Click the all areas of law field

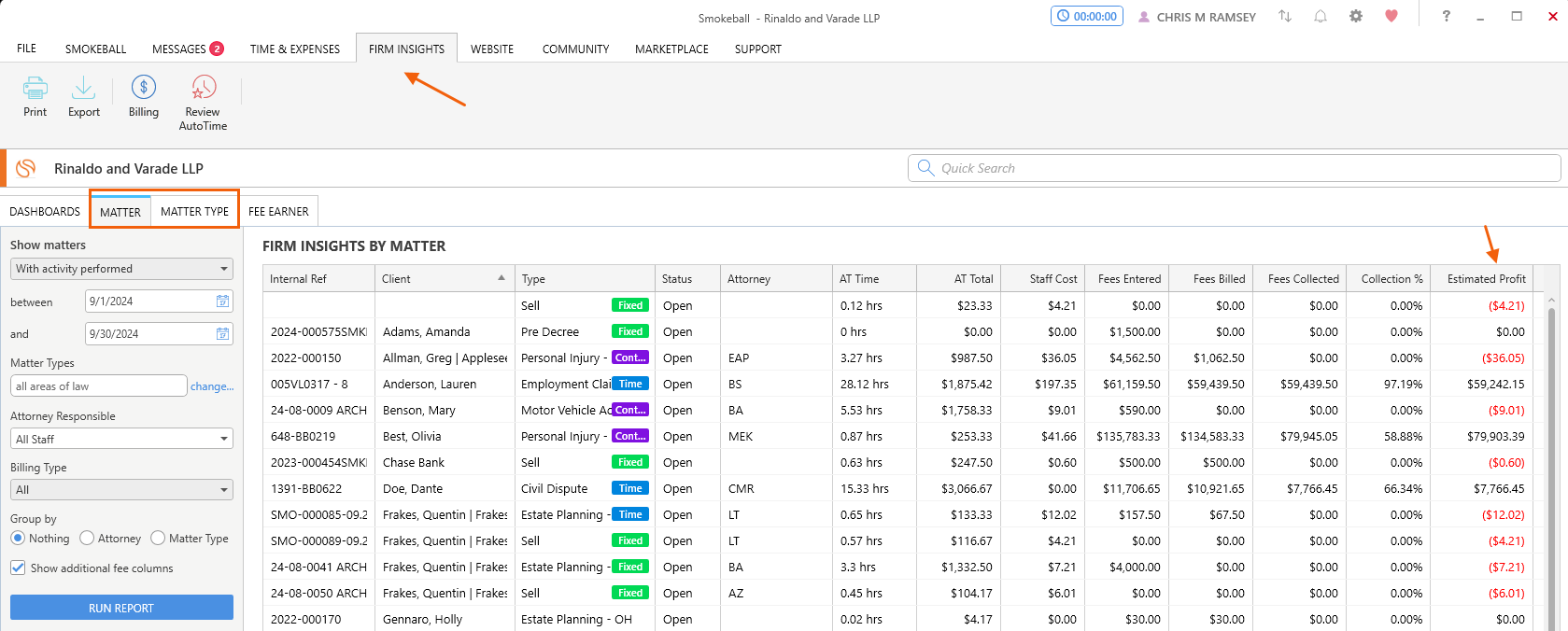click(x=99, y=386)
